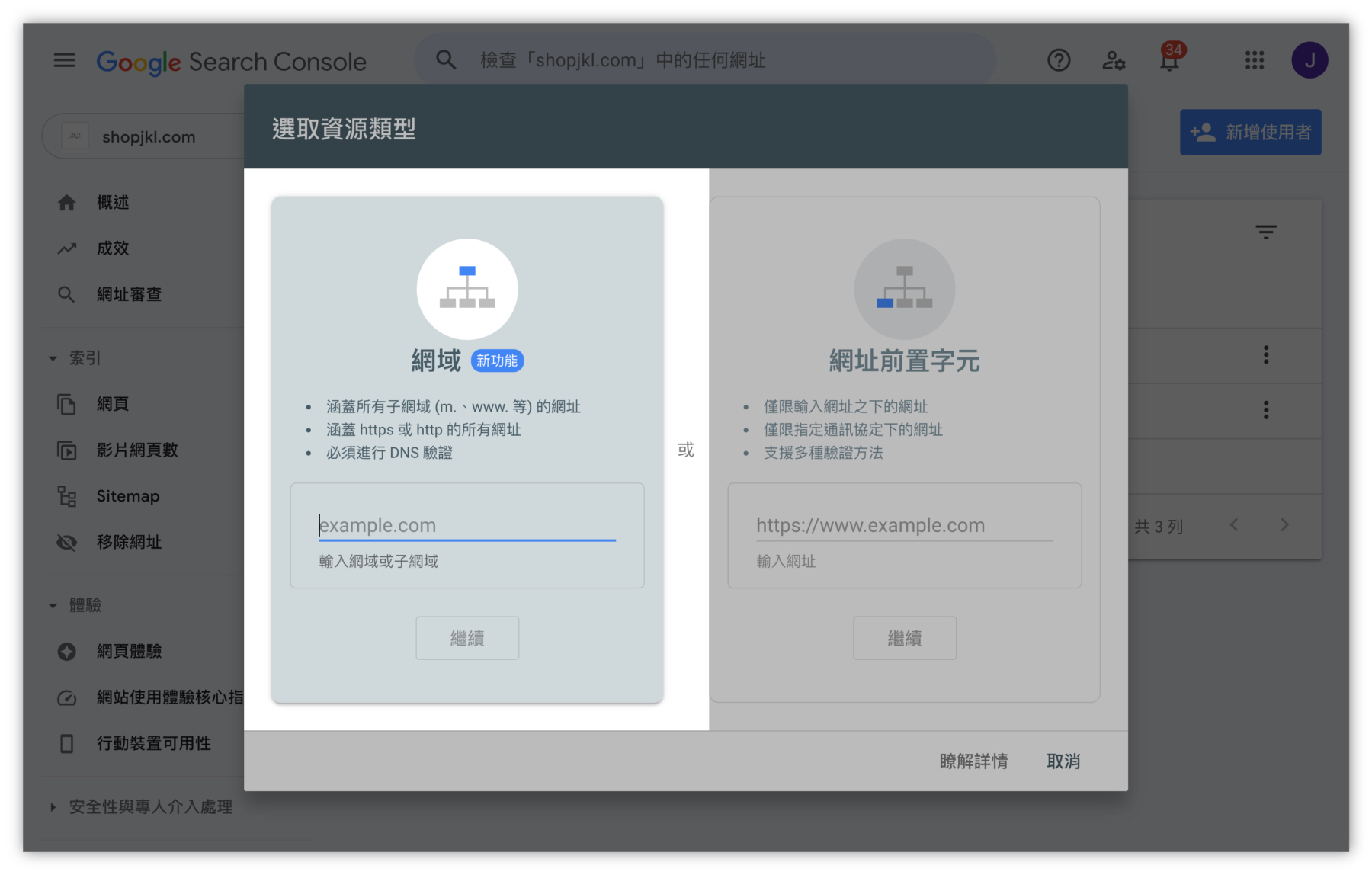
Task: Open the navigation drawer hamburger icon
Action: pos(64,60)
